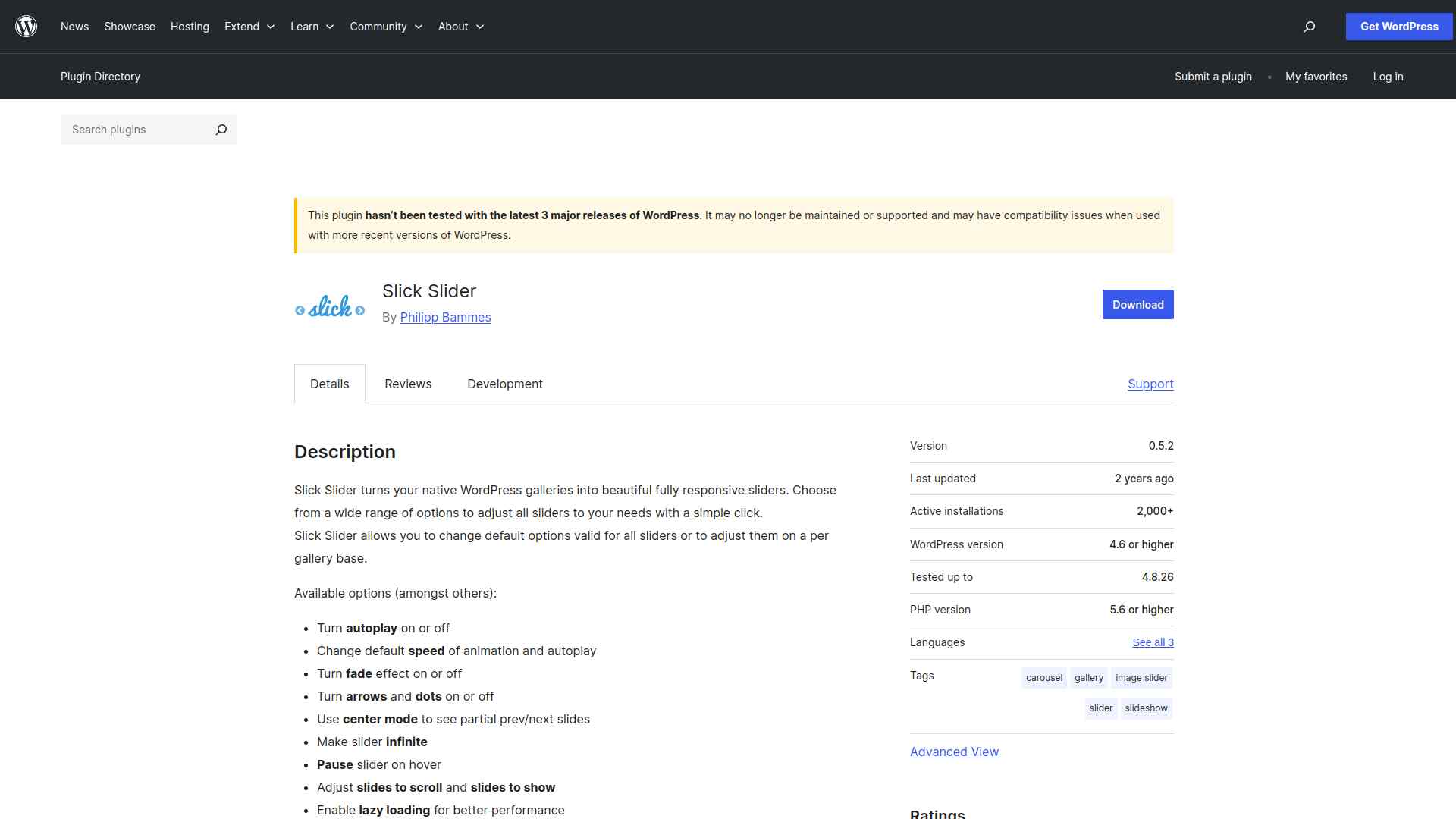The width and height of the screenshot is (1456, 819).
Task: Click the WordPress logo icon
Action: 27,27
